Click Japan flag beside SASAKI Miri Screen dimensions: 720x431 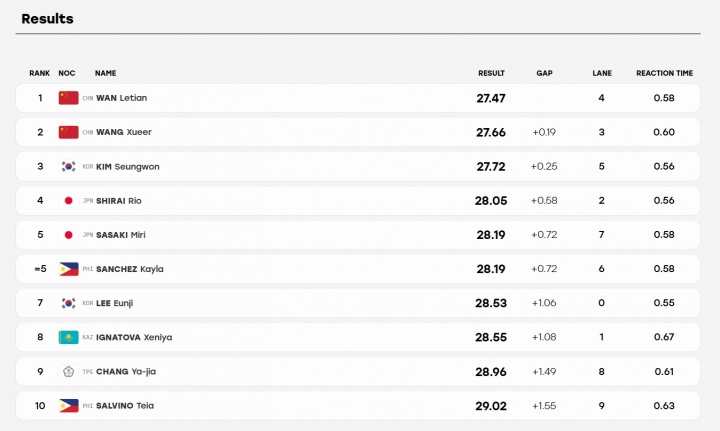click(68, 235)
